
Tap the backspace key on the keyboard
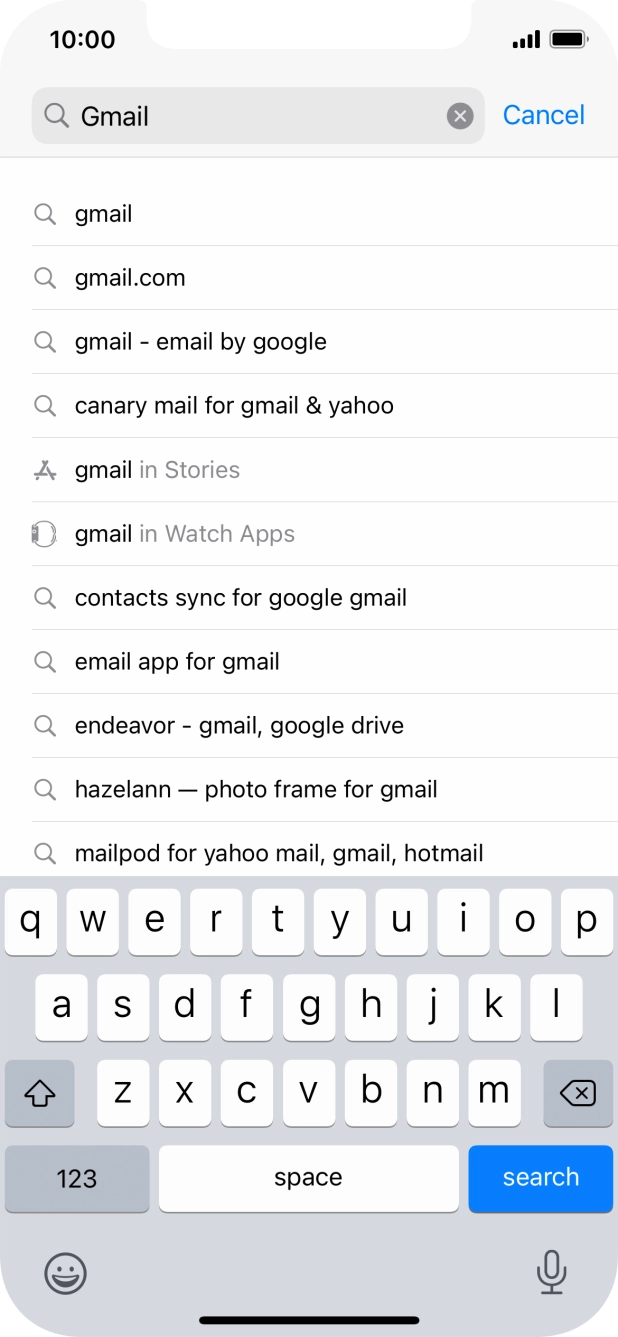pyautogui.click(x=578, y=1094)
